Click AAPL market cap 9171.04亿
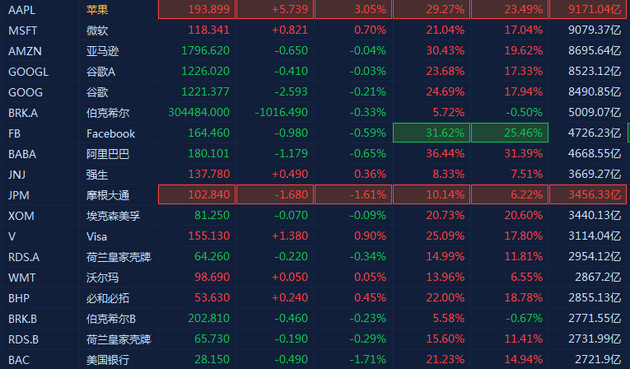630x369 pixels. [589, 9]
